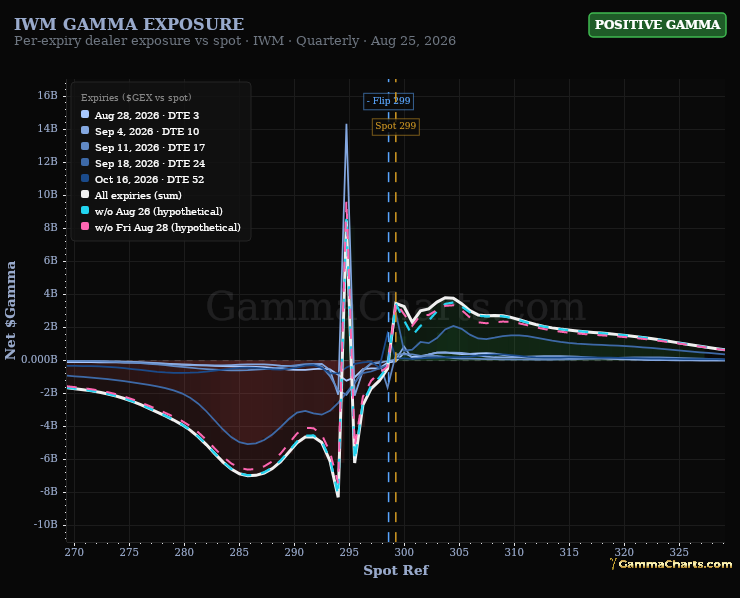740x598 pixels.
Task: Click the 300 x-axis tick label
Action: point(404,552)
